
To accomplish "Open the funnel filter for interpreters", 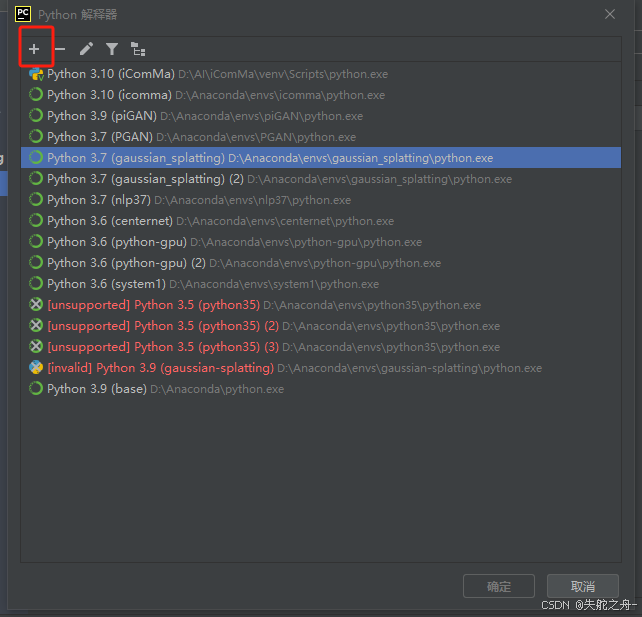I will (x=112, y=49).
